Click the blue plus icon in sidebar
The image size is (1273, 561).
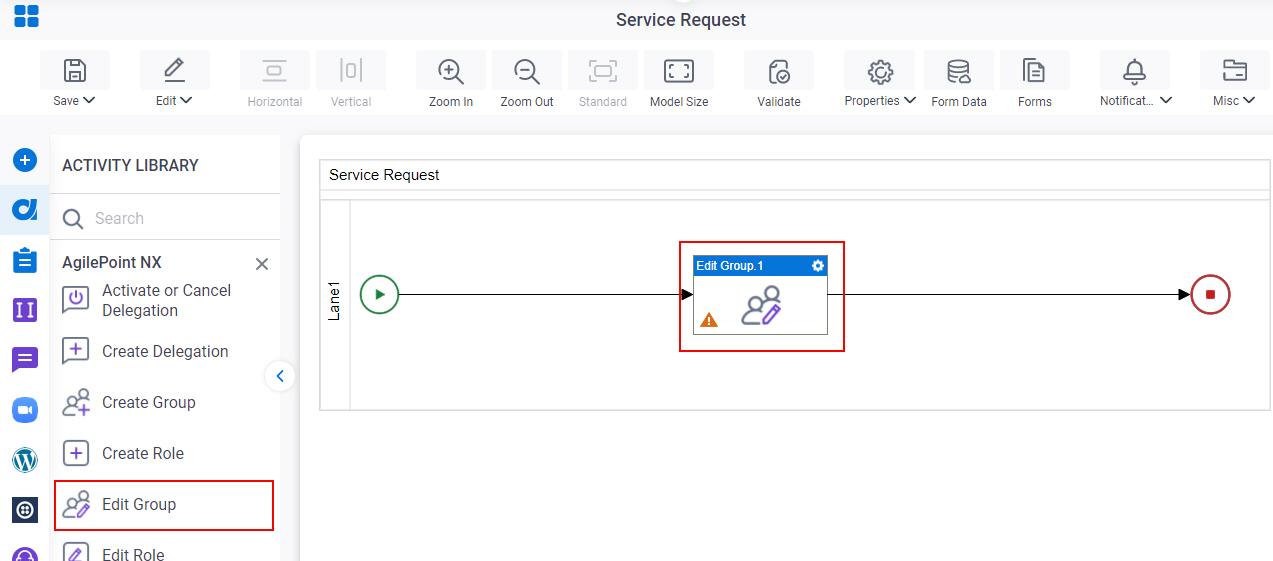pyautogui.click(x=25, y=160)
